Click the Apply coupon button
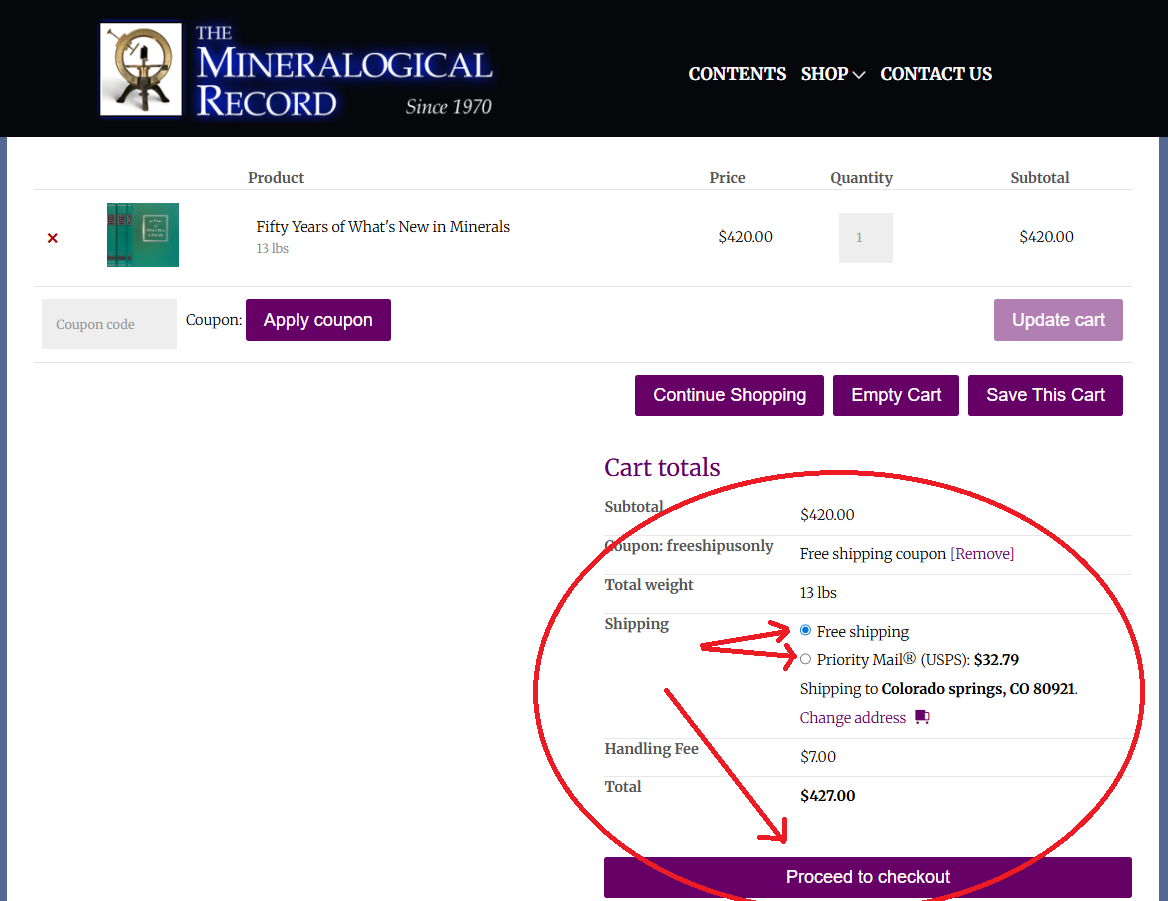 [x=318, y=320]
